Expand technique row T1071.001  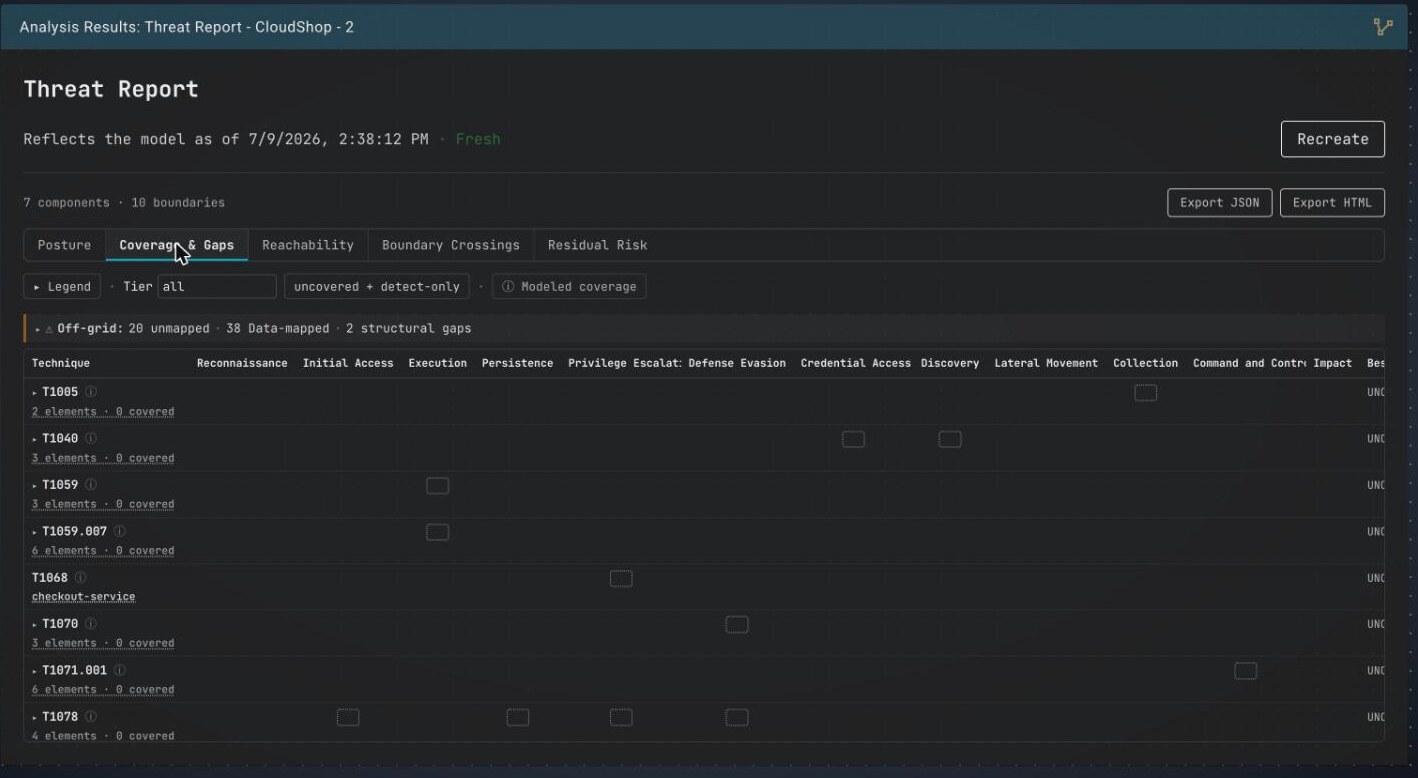[x=35, y=671]
